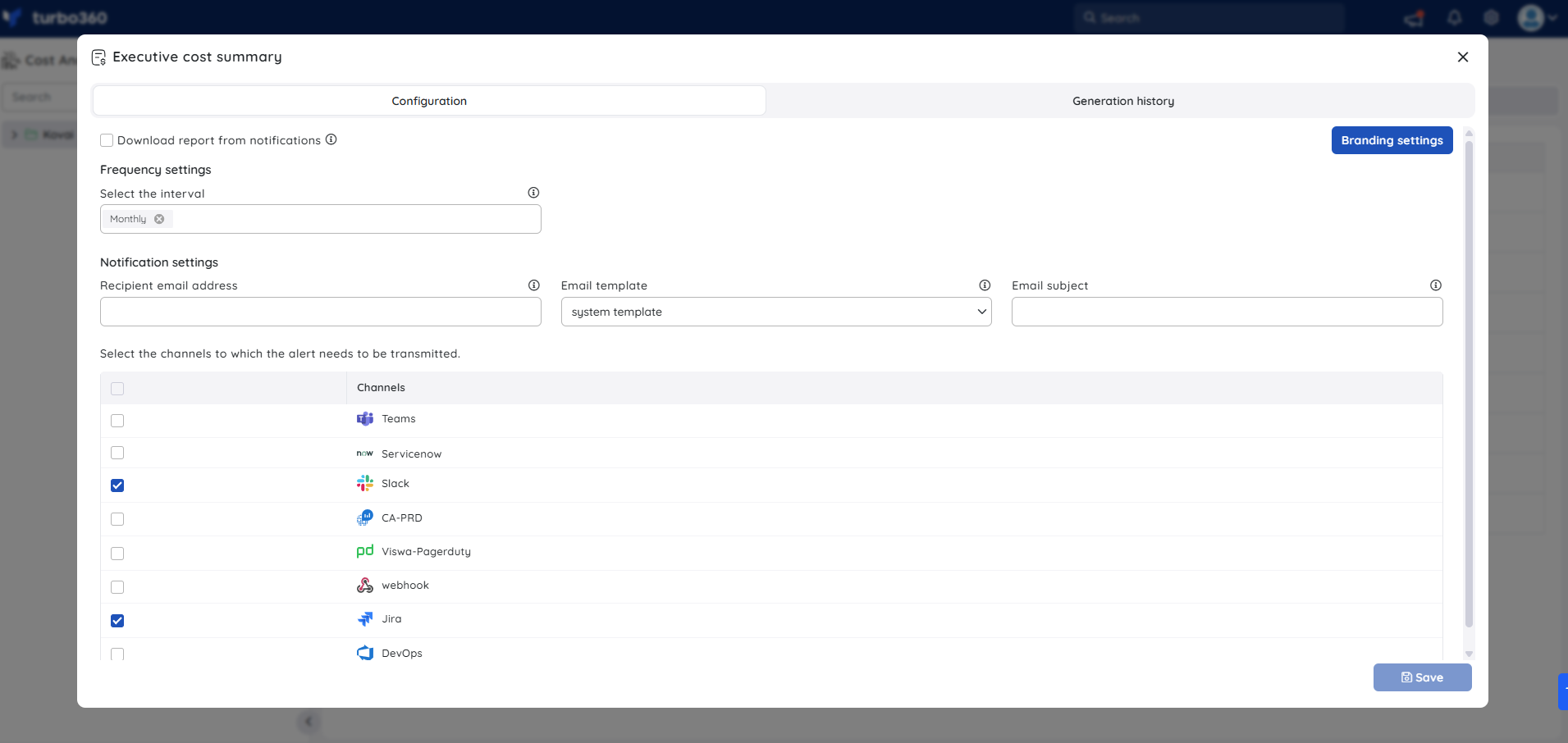This screenshot has width=1568, height=743.
Task: Open settings gear in top bar
Action: click(x=1492, y=18)
